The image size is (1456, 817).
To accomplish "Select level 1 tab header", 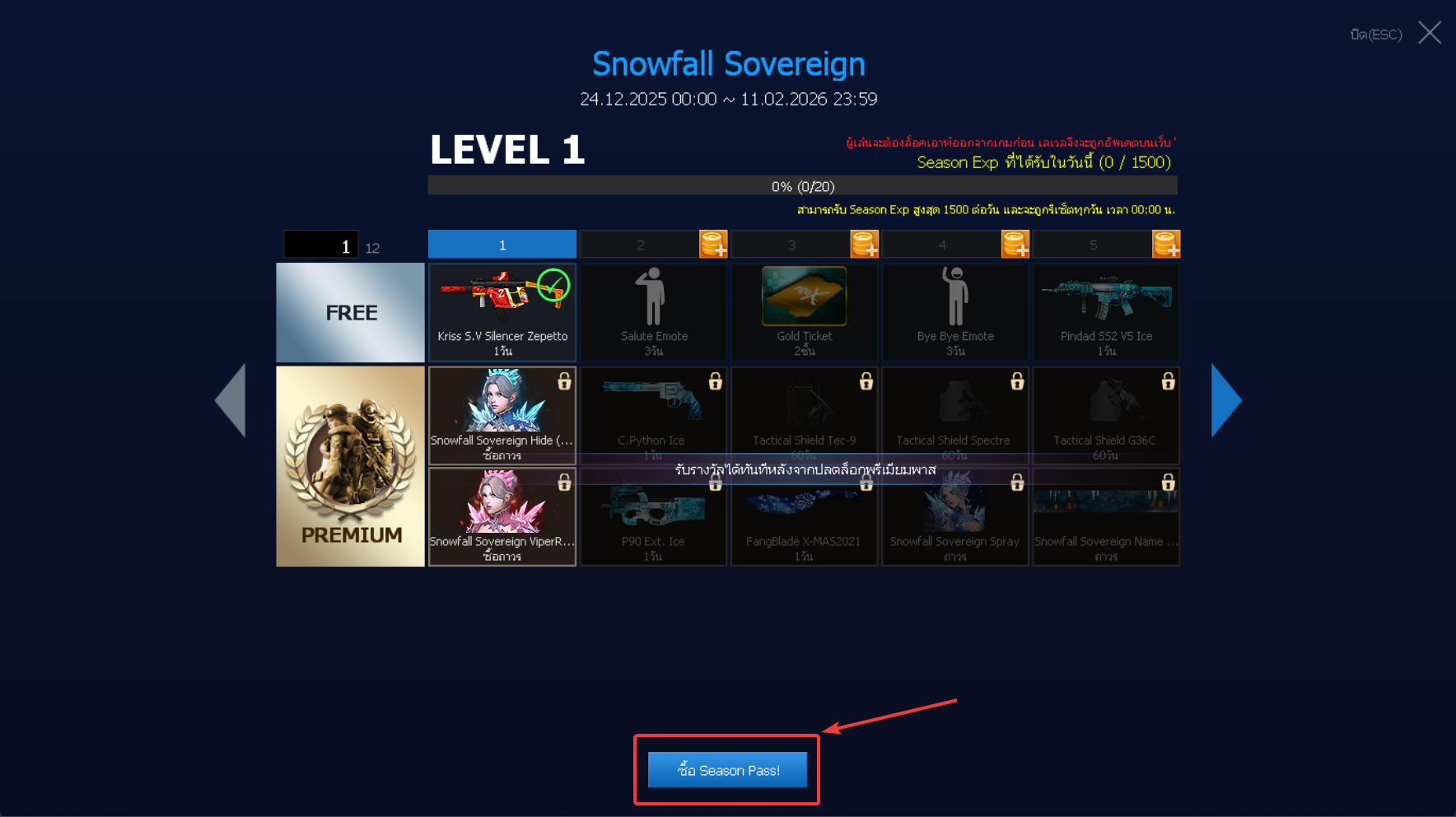I will (x=502, y=245).
